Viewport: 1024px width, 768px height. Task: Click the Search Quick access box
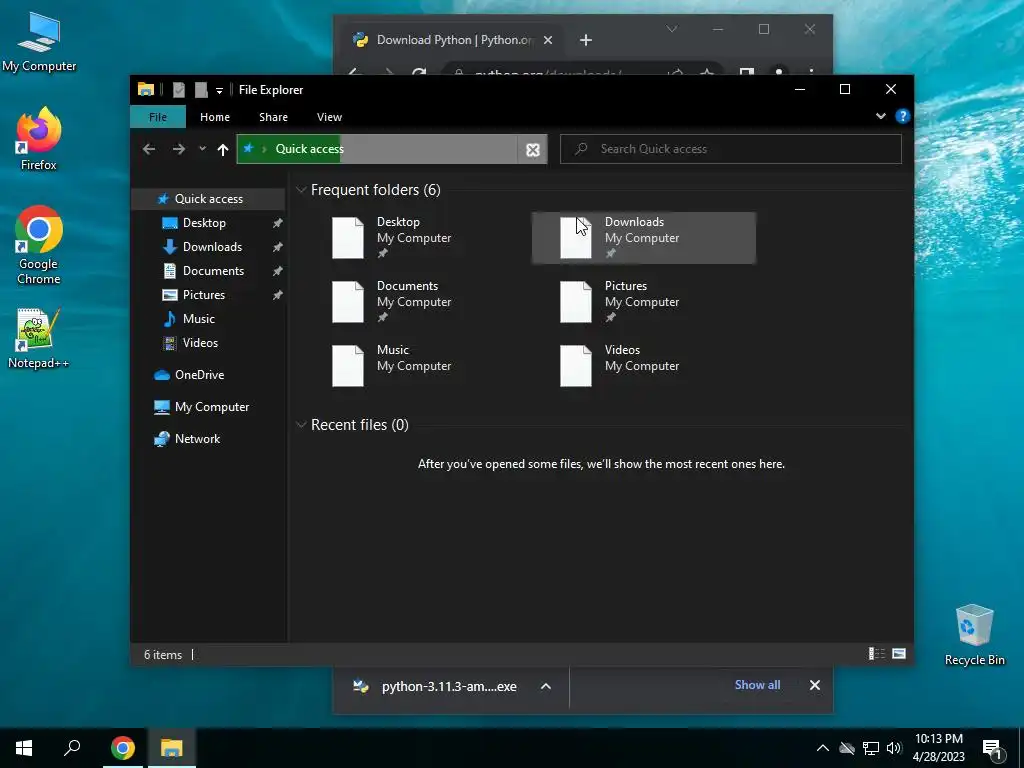tap(731, 149)
